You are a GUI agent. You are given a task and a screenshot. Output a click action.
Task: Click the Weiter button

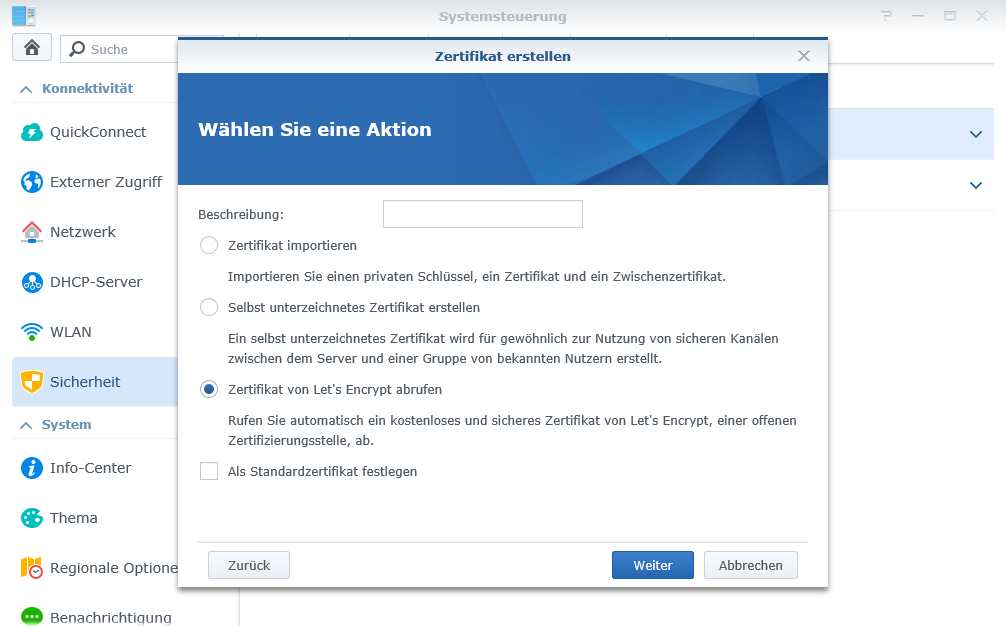[x=652, y=565]
